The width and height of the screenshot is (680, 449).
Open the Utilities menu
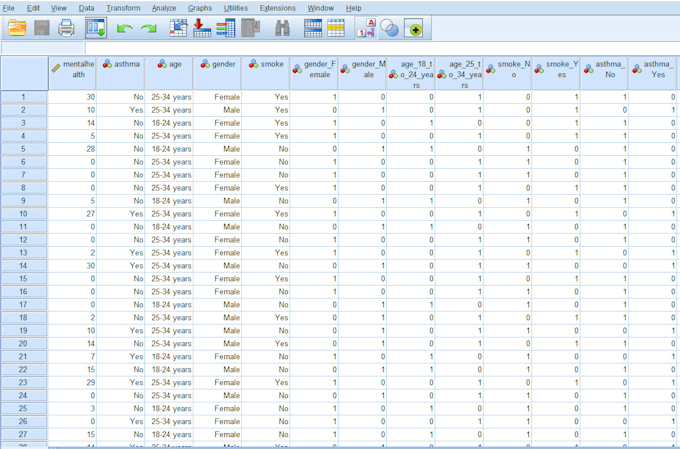[x=236, y=8]
